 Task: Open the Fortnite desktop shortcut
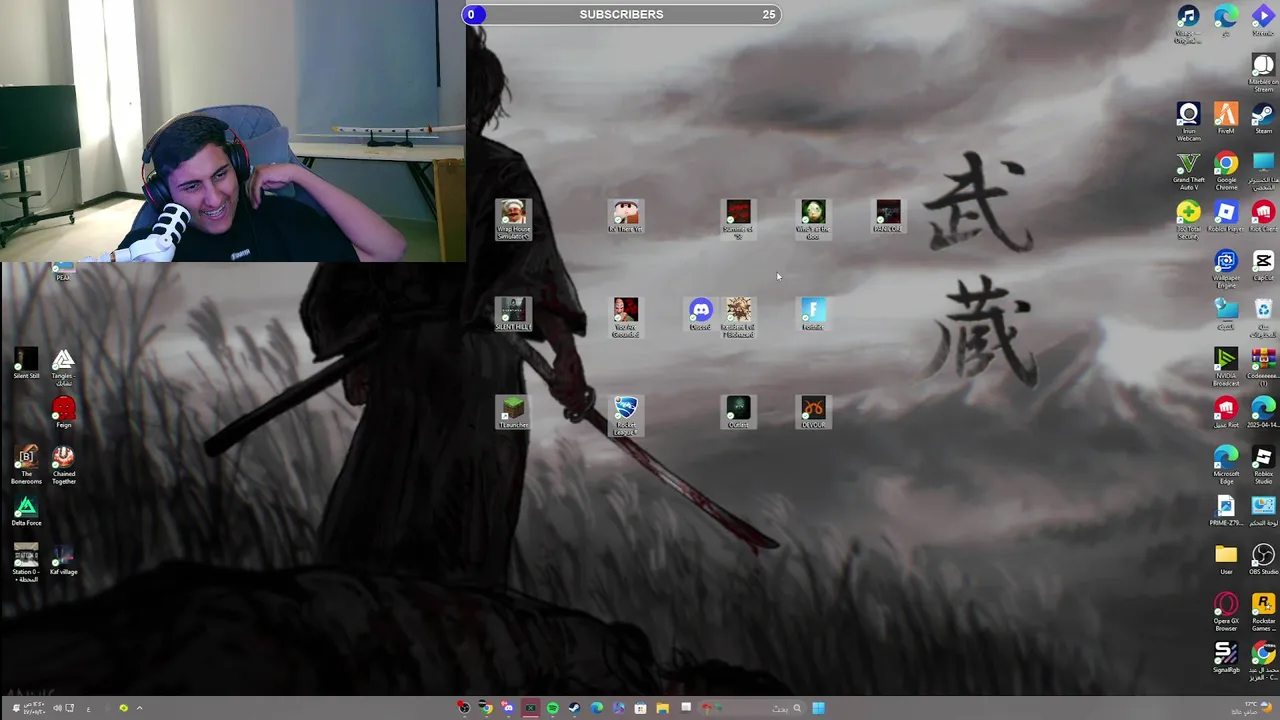coord(813,314)
